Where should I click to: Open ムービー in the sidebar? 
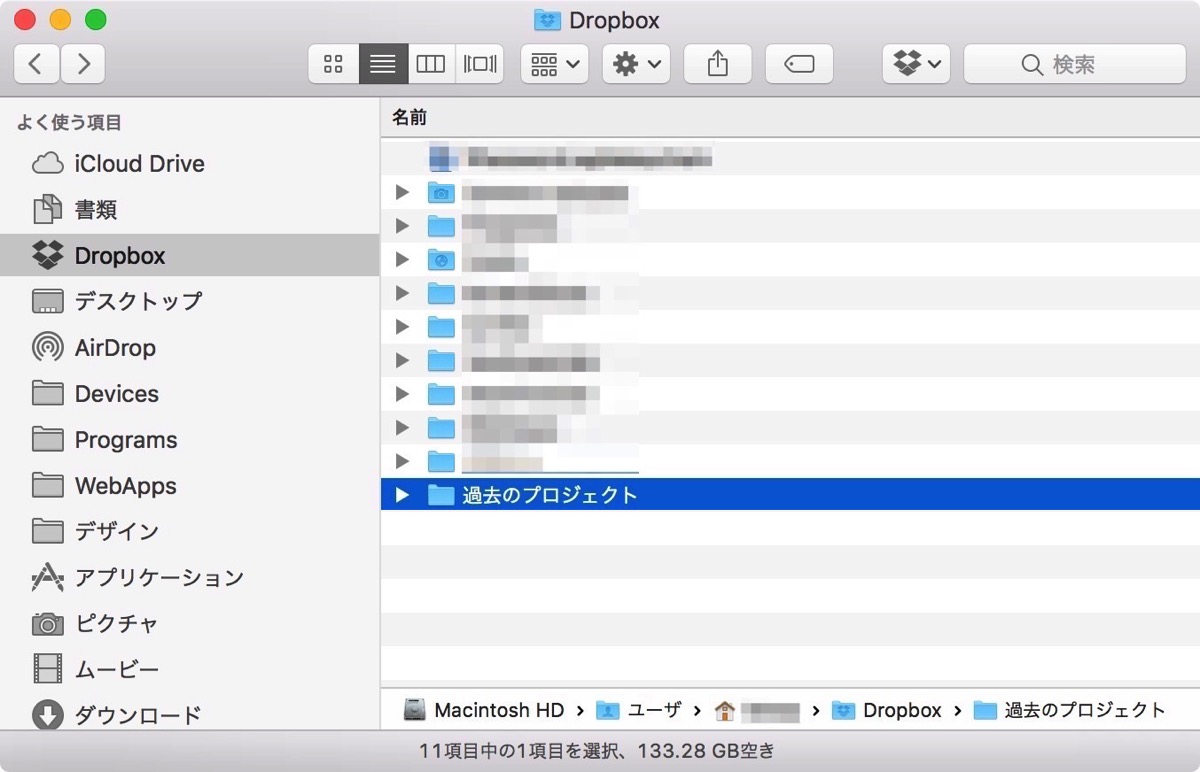[190, 669]
